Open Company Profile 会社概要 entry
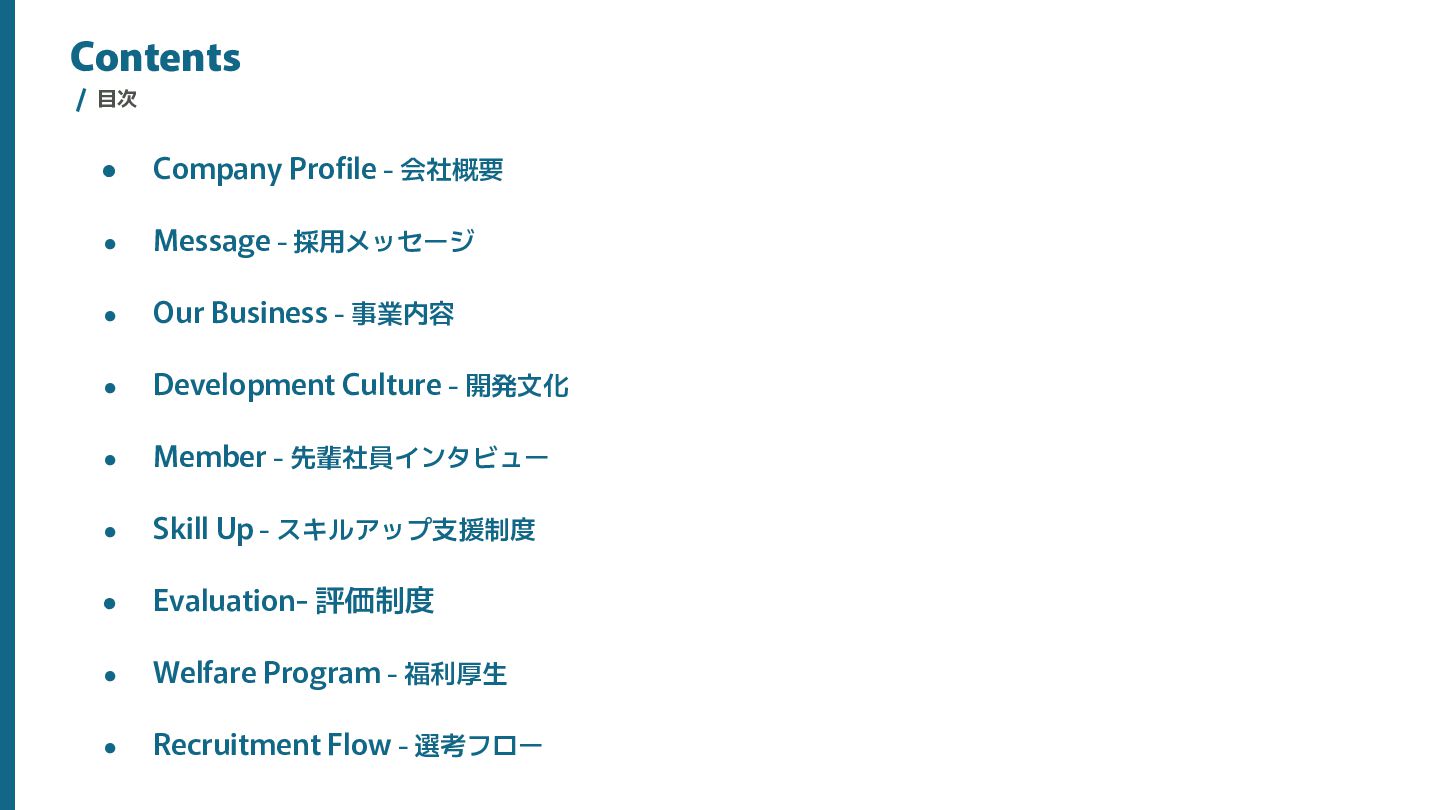Viewport: 1440px width, 810px height. coord(328,169)
